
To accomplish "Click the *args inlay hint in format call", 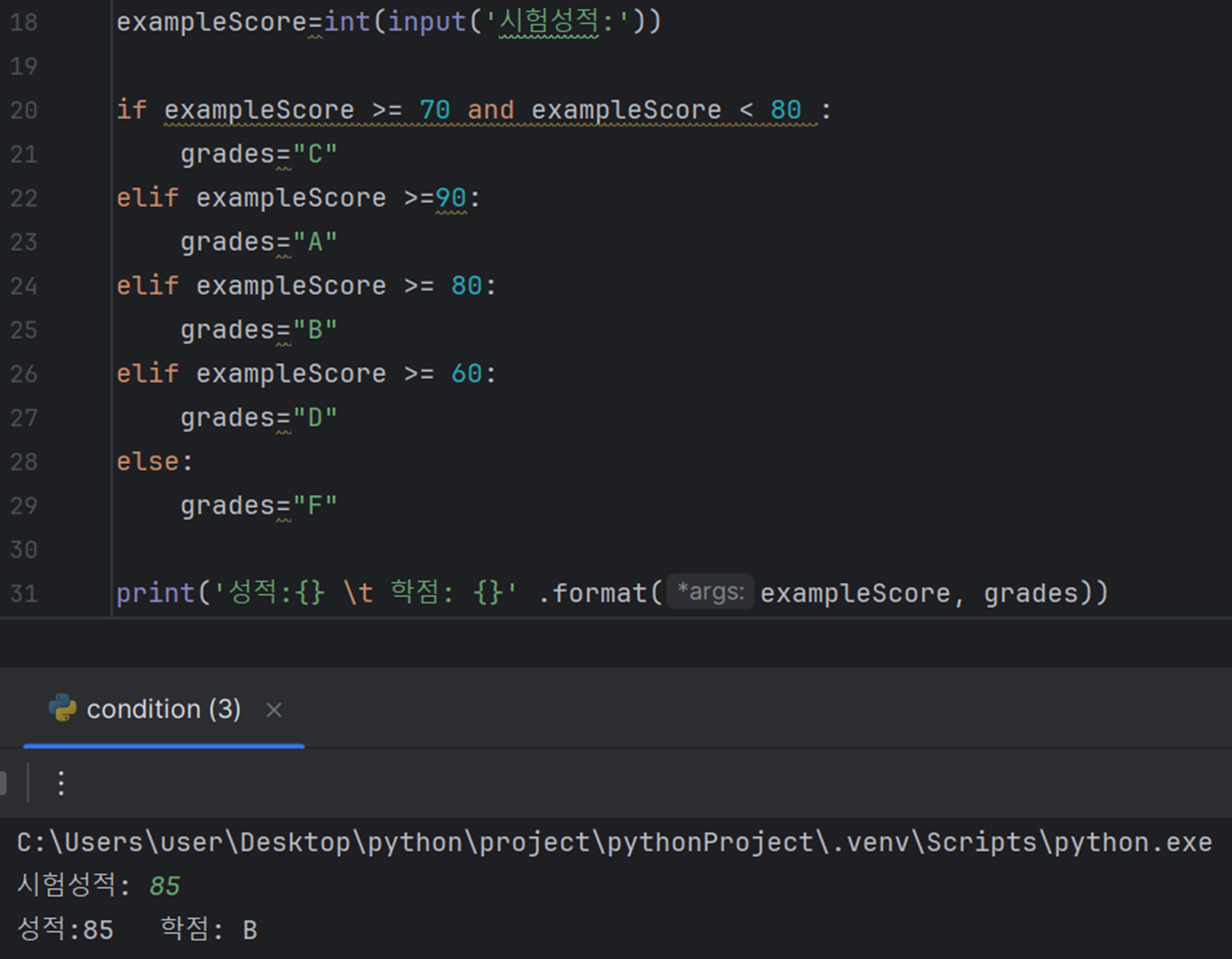I will (x=711, y=592).
